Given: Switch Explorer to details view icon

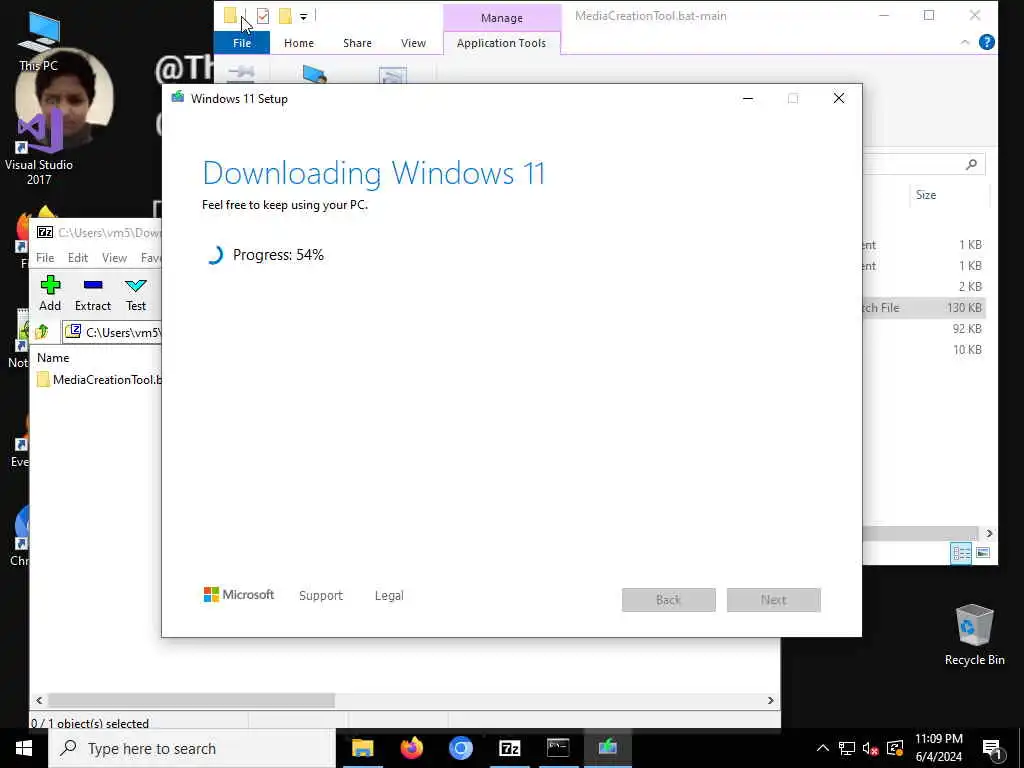Looking at the screenshot, I should [x=961, y=553].
